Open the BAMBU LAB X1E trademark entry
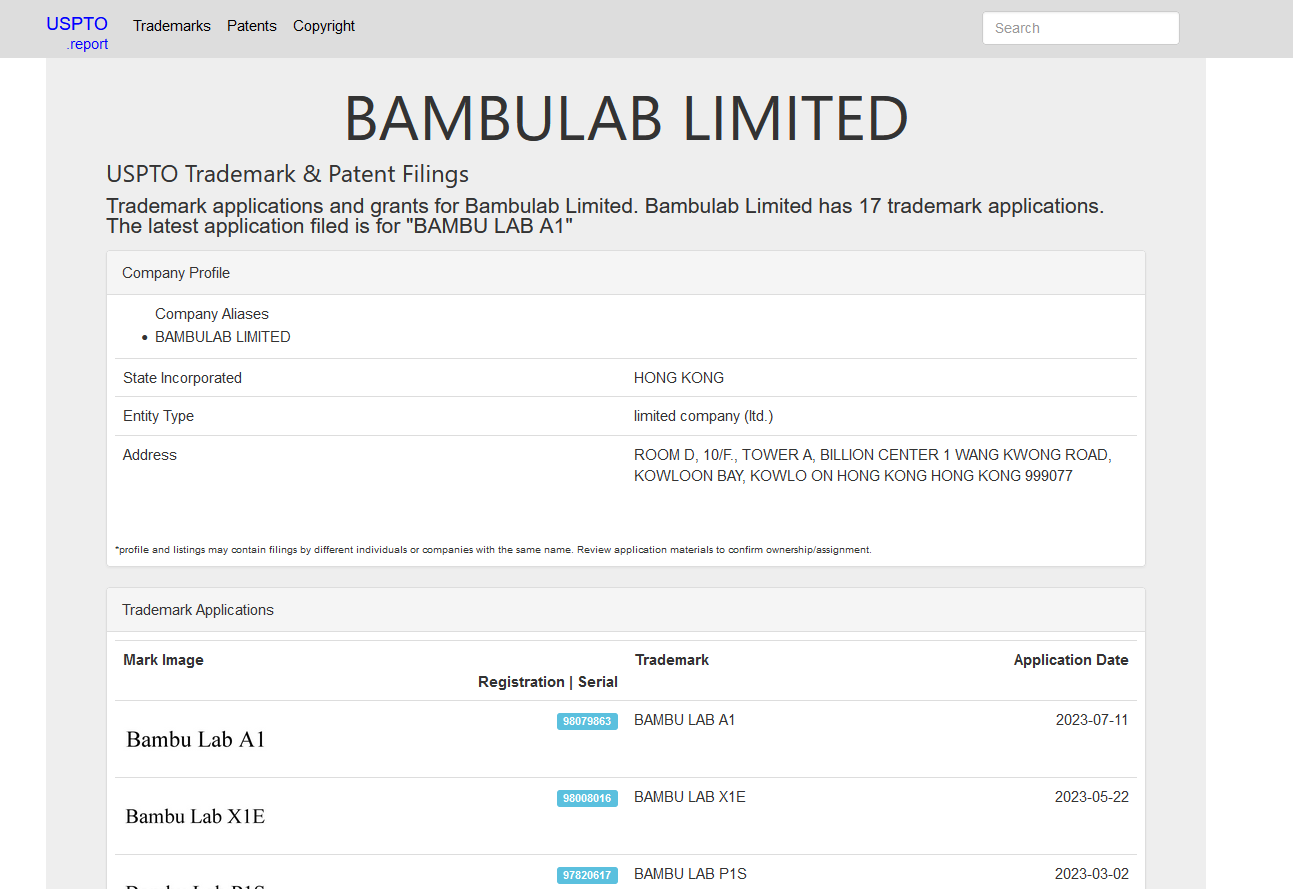The image size is (1293, 889). point(690,797)
